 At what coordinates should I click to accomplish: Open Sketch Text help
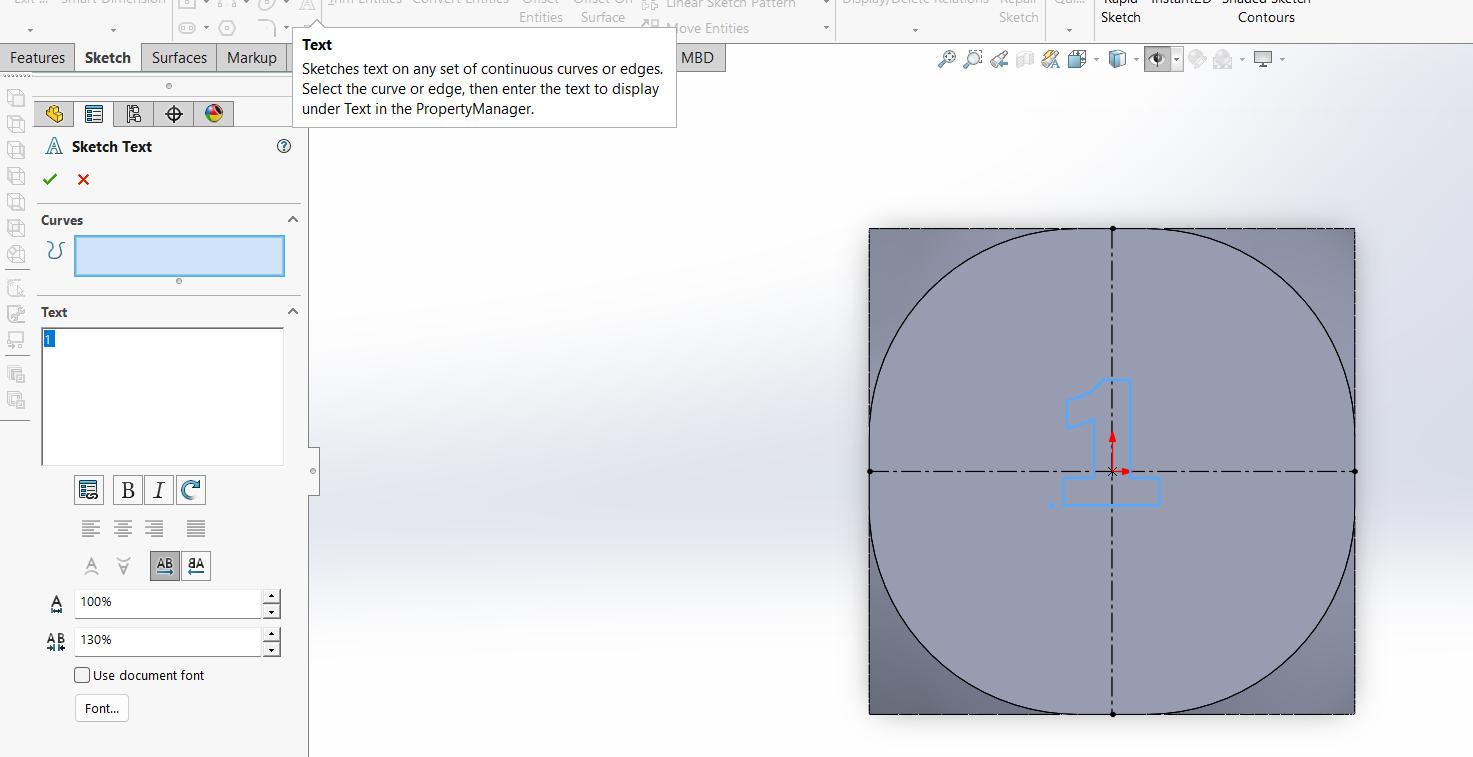[x=284, y=146]
